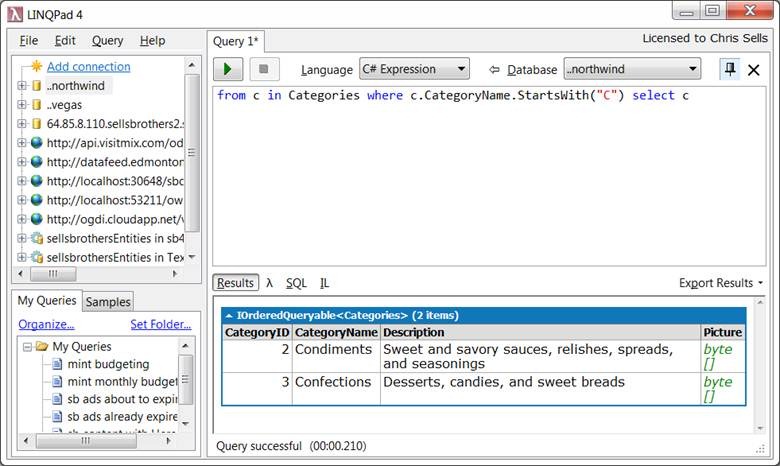Click the My Queries horizontal scrollbar thumb
The width and height of the screenshot is (780, 466).
click(86, 441)
